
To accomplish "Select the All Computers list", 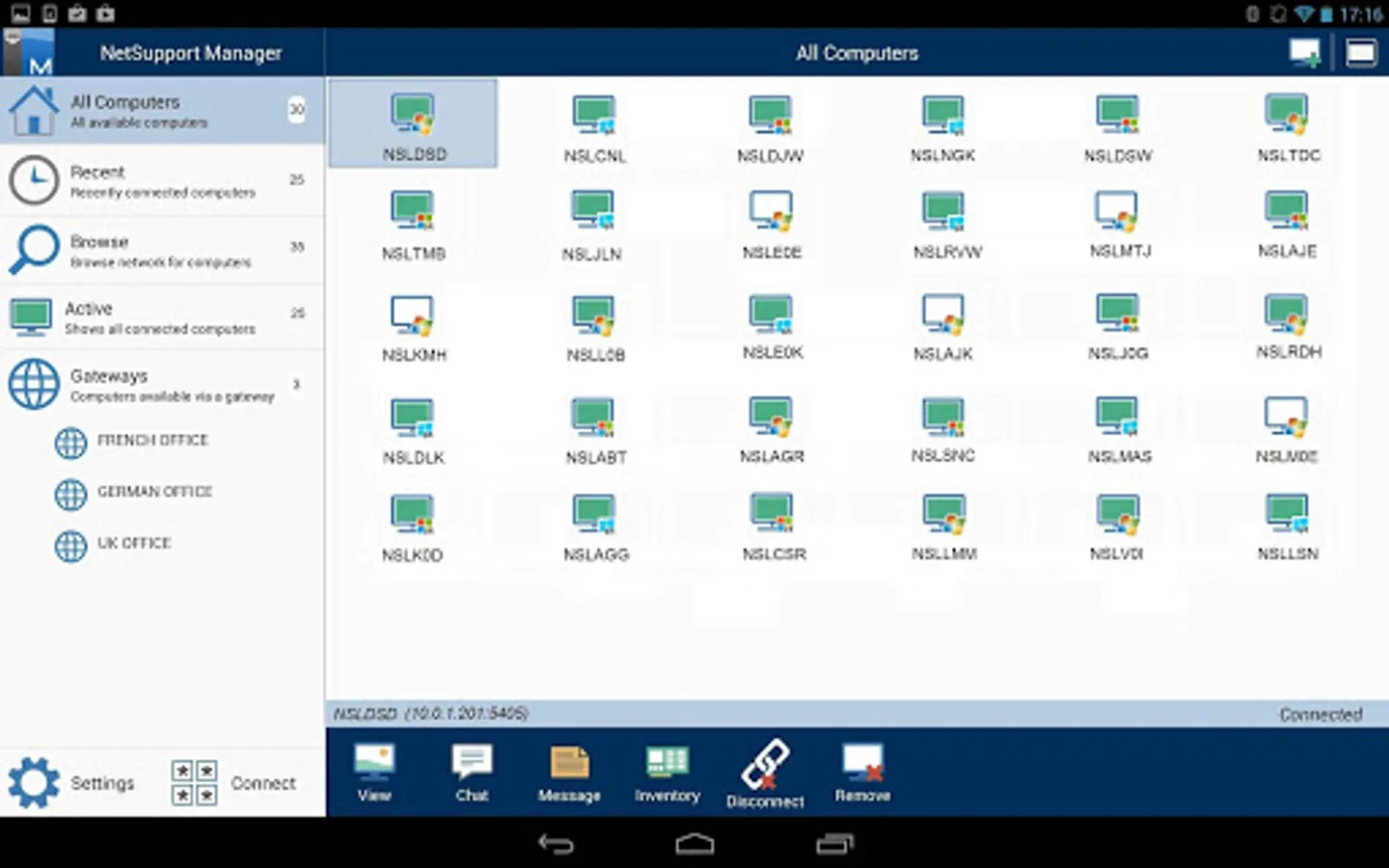I will tap(162, 111).
